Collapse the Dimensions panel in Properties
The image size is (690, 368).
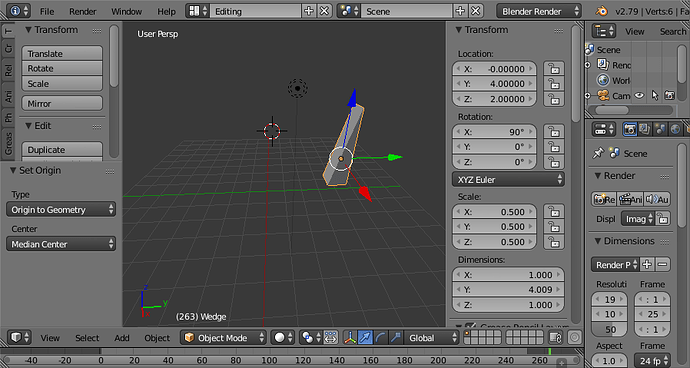598,241
